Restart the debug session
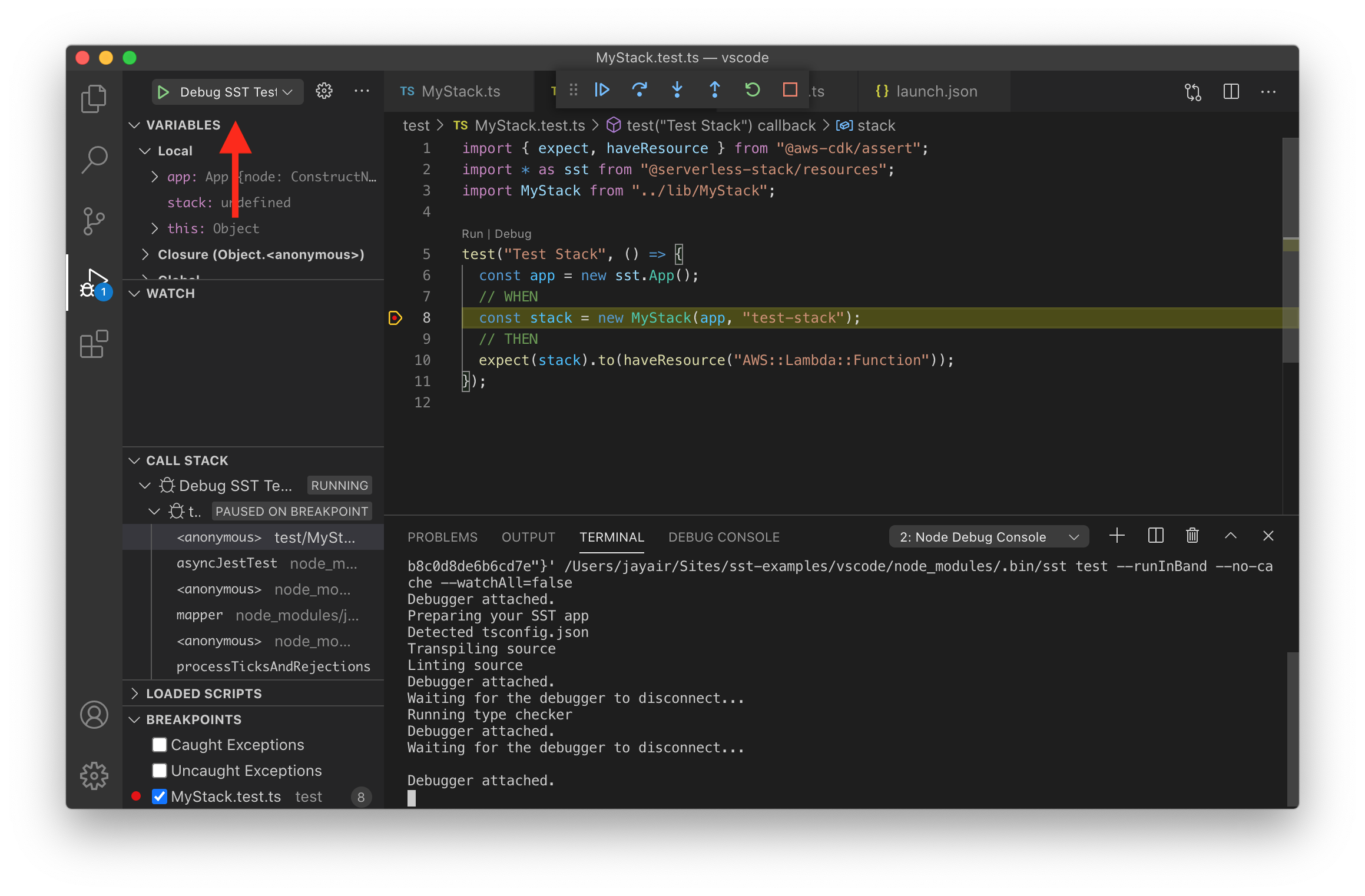Image resolution: width=1365 pixels, height=896 pixels. pos(753,90)
